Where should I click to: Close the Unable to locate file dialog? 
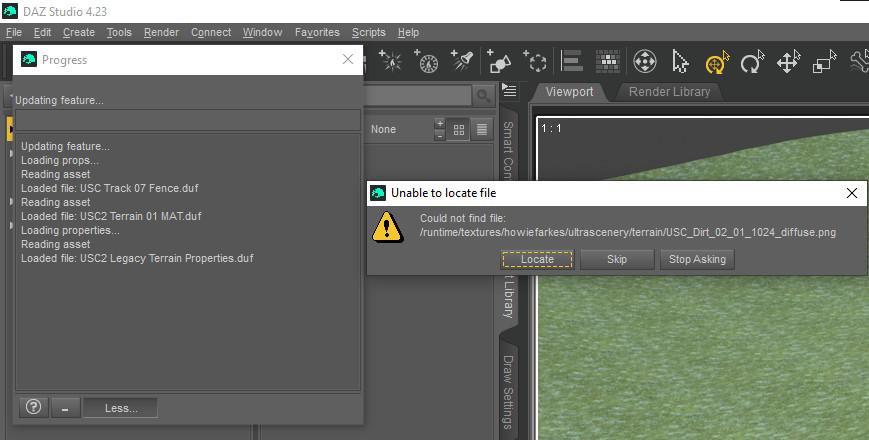coord(852,193)
